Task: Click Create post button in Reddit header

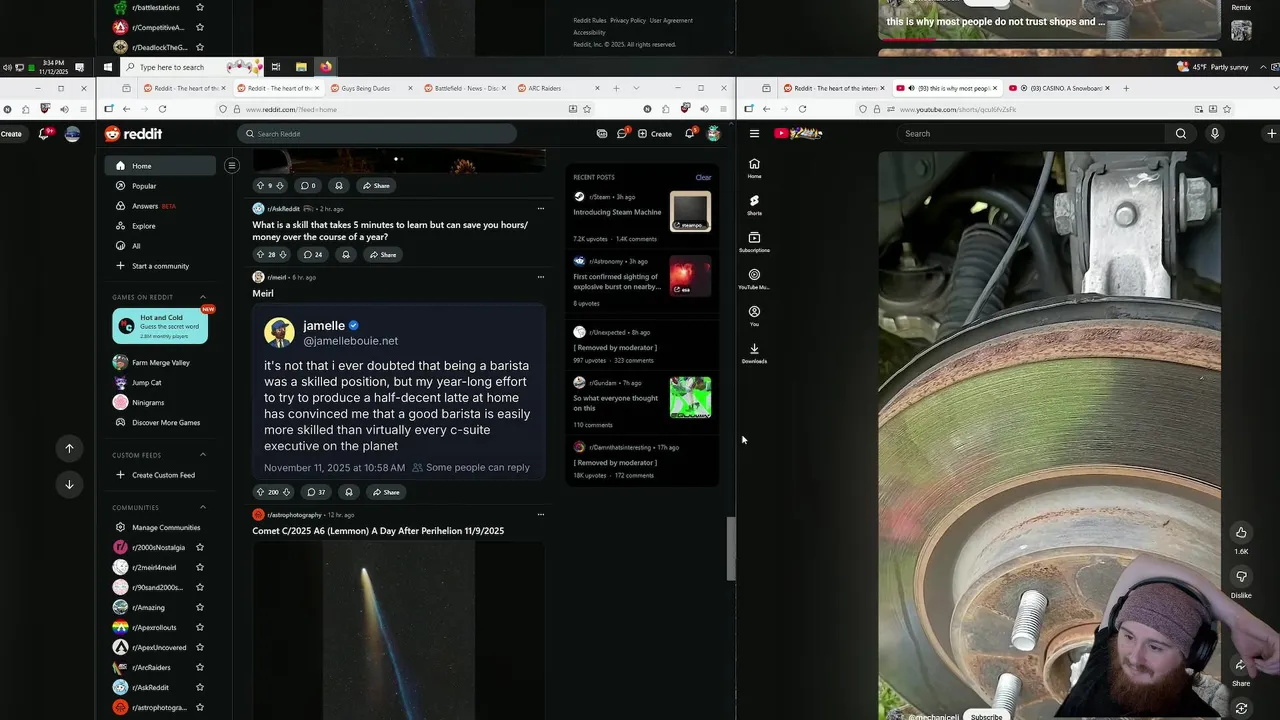Action: pyautogui.click(x=655, y=133)
